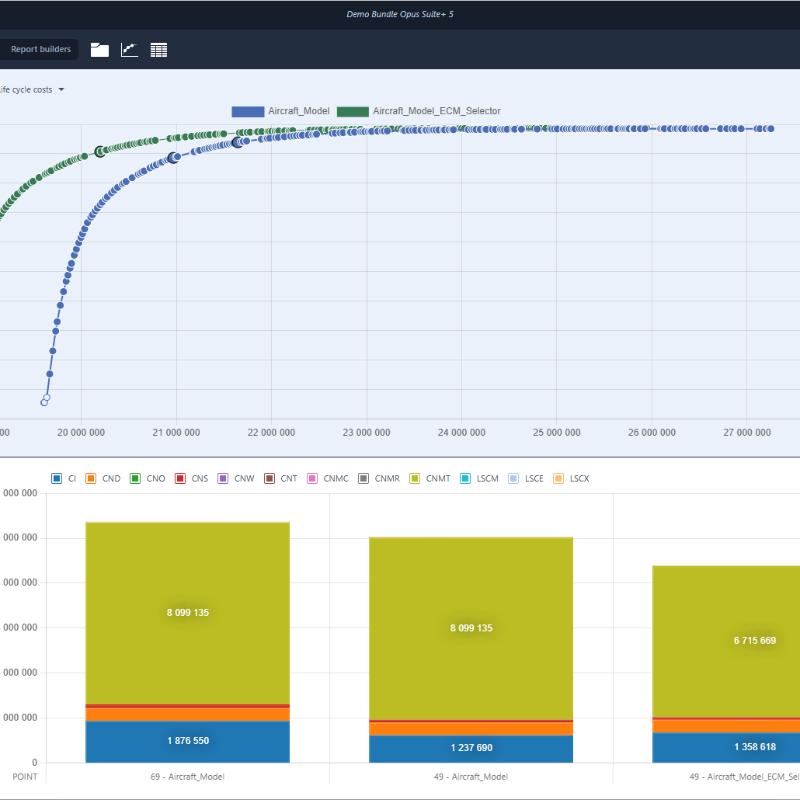
Task: Click the 24 000 000 x-axis label
Action: (461, 433)
